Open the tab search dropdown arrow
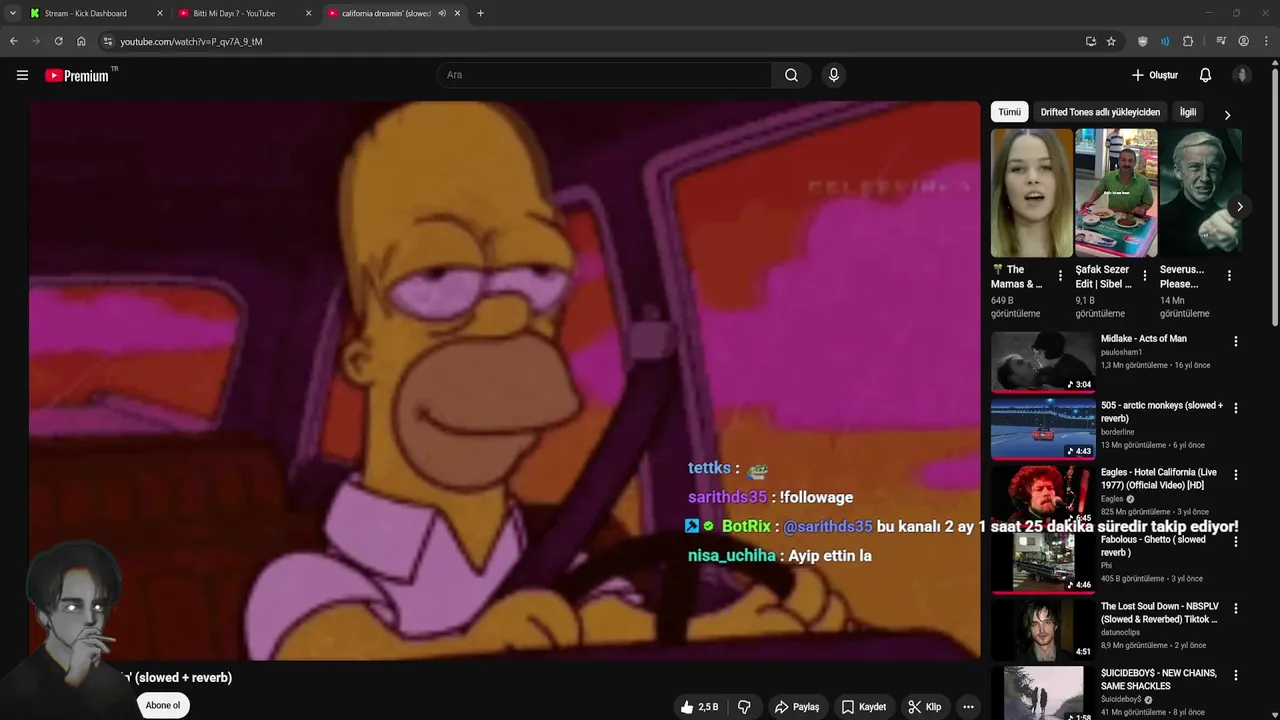1280x720 pixels. 13,13
